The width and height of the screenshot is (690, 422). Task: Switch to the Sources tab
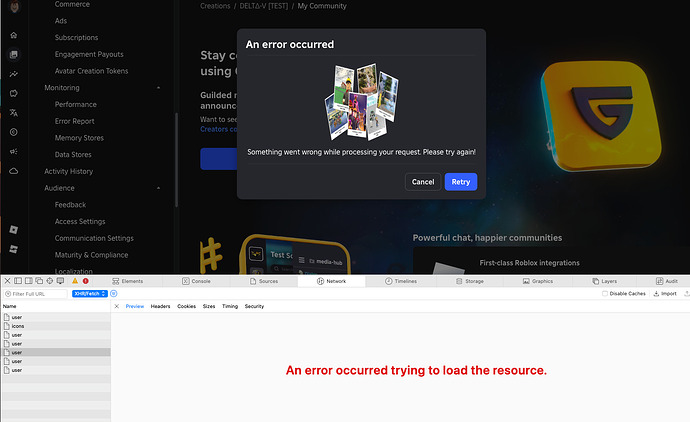click(264, 281)
